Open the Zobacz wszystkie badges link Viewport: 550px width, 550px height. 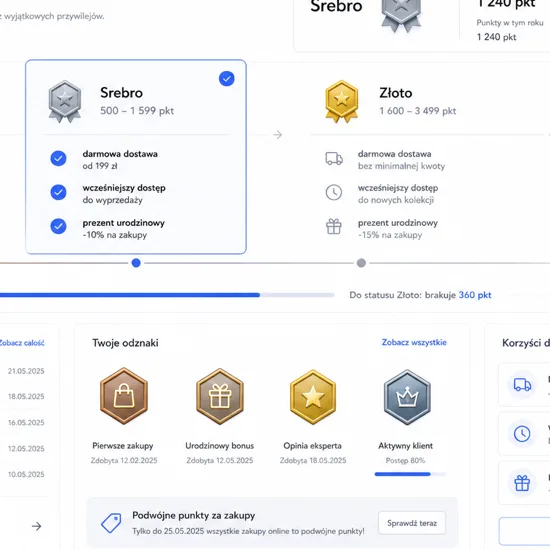click(414, 342)
